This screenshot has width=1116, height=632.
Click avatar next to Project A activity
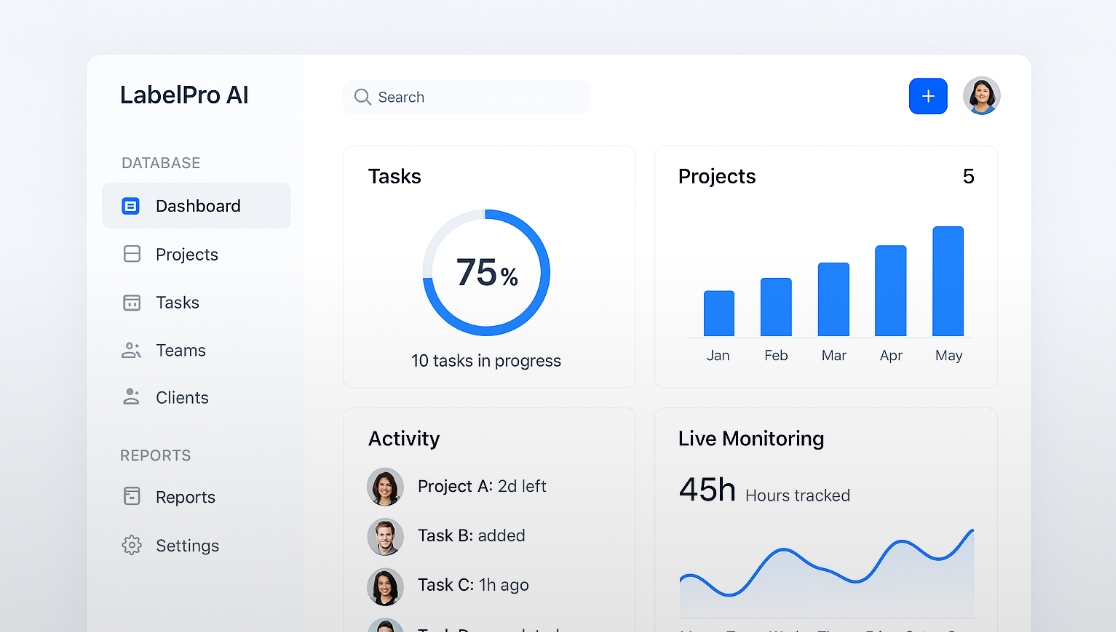click(385, 487)
